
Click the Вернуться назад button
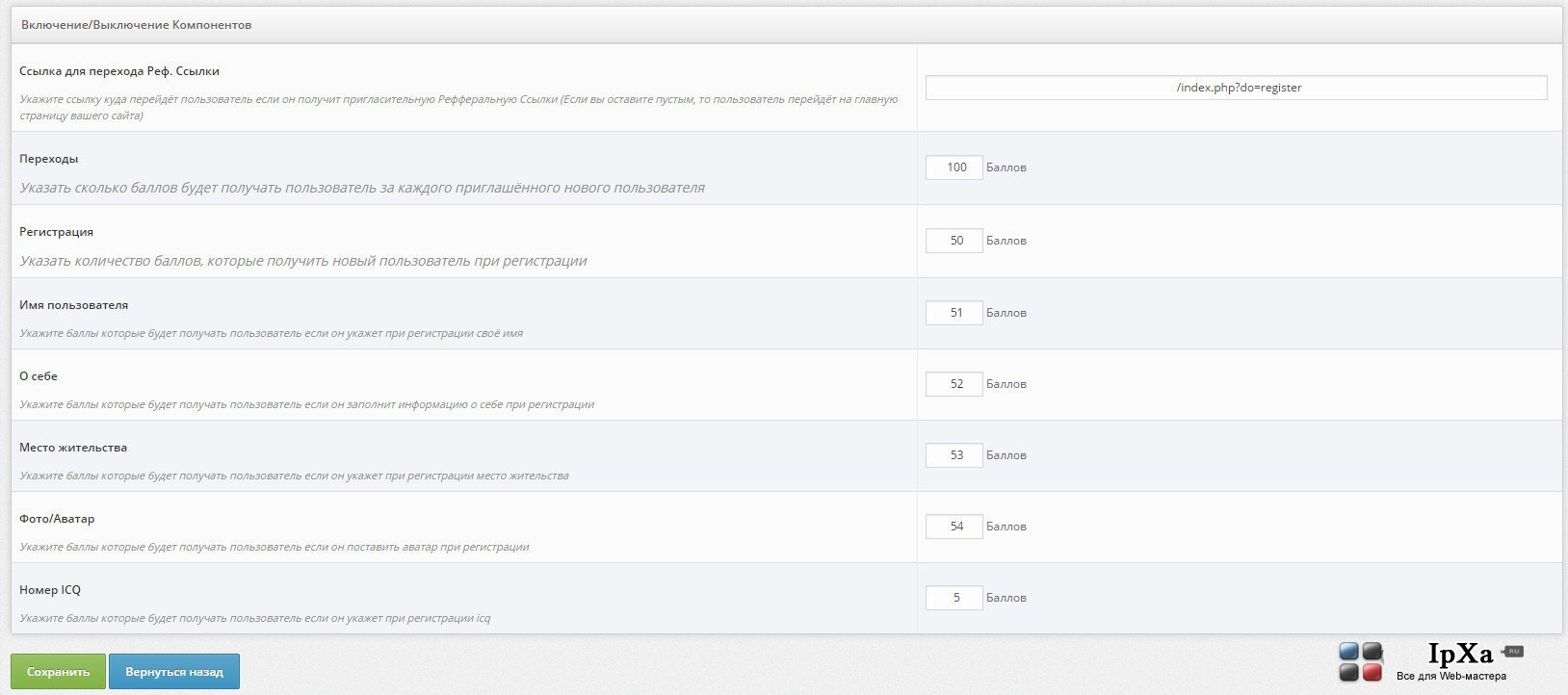click(174, 672)
